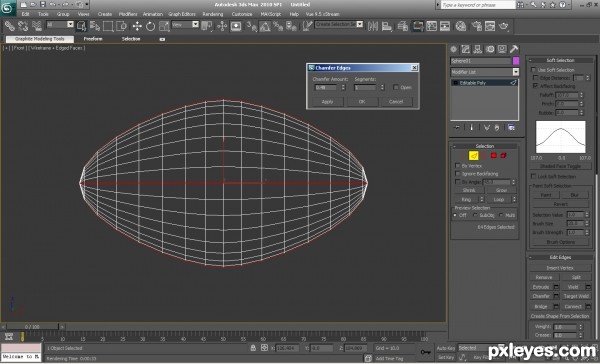This screenshot has width=600, height=364.
Task: Open Extrude settings box button
Action: [556, 287]
